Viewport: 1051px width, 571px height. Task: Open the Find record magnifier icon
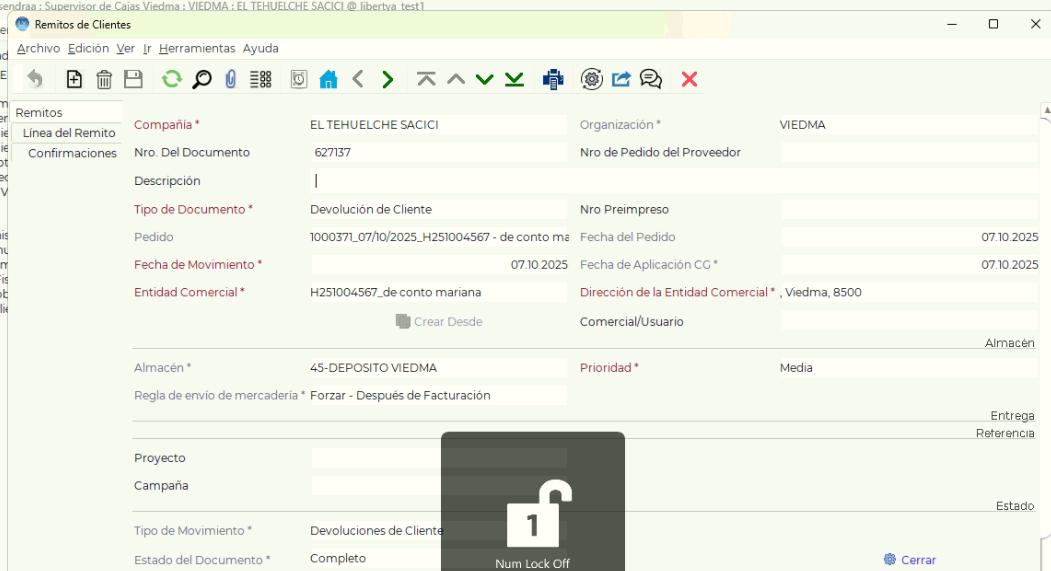[202, 79]
